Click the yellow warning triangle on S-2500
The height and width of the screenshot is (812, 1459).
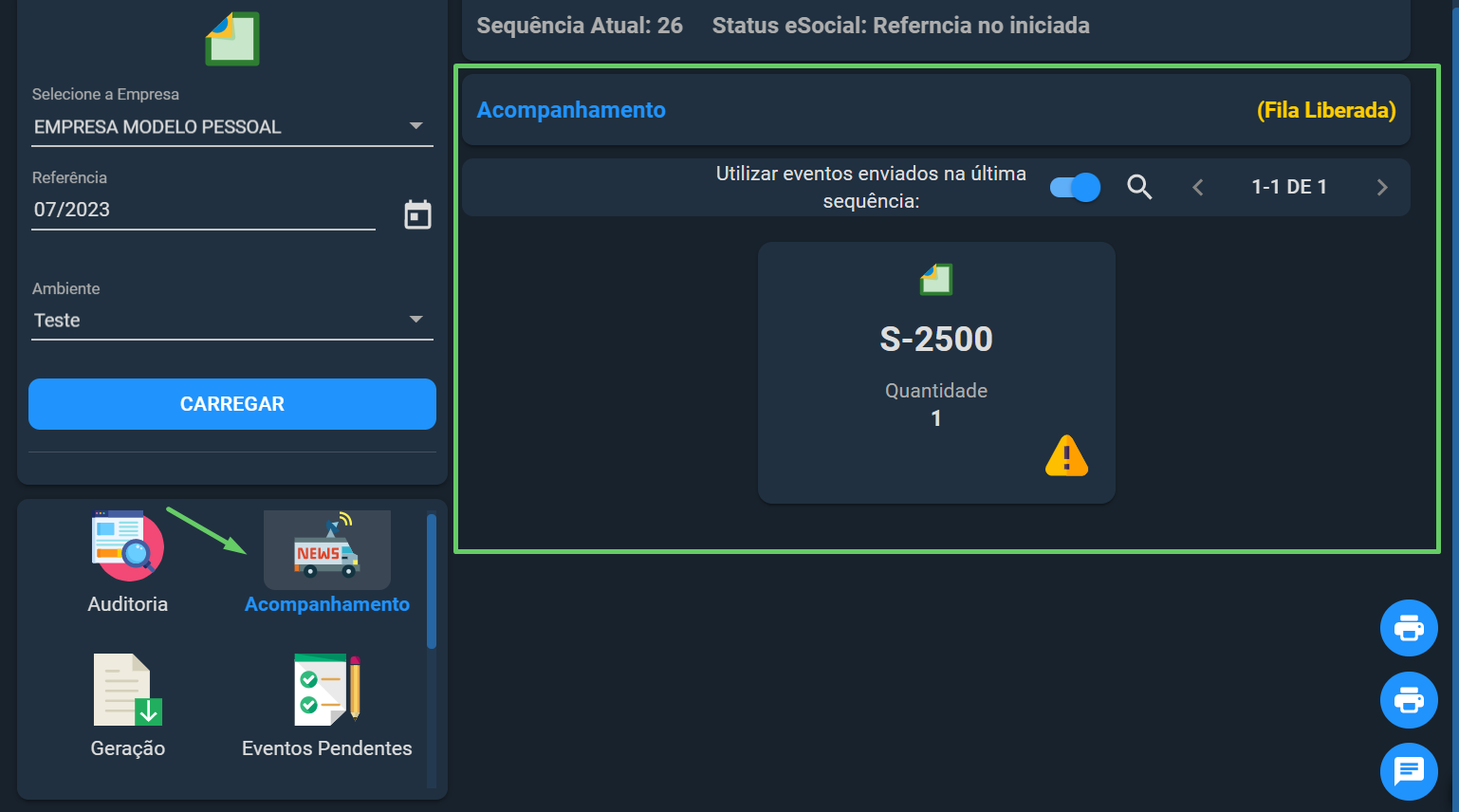pos(1066,455)
